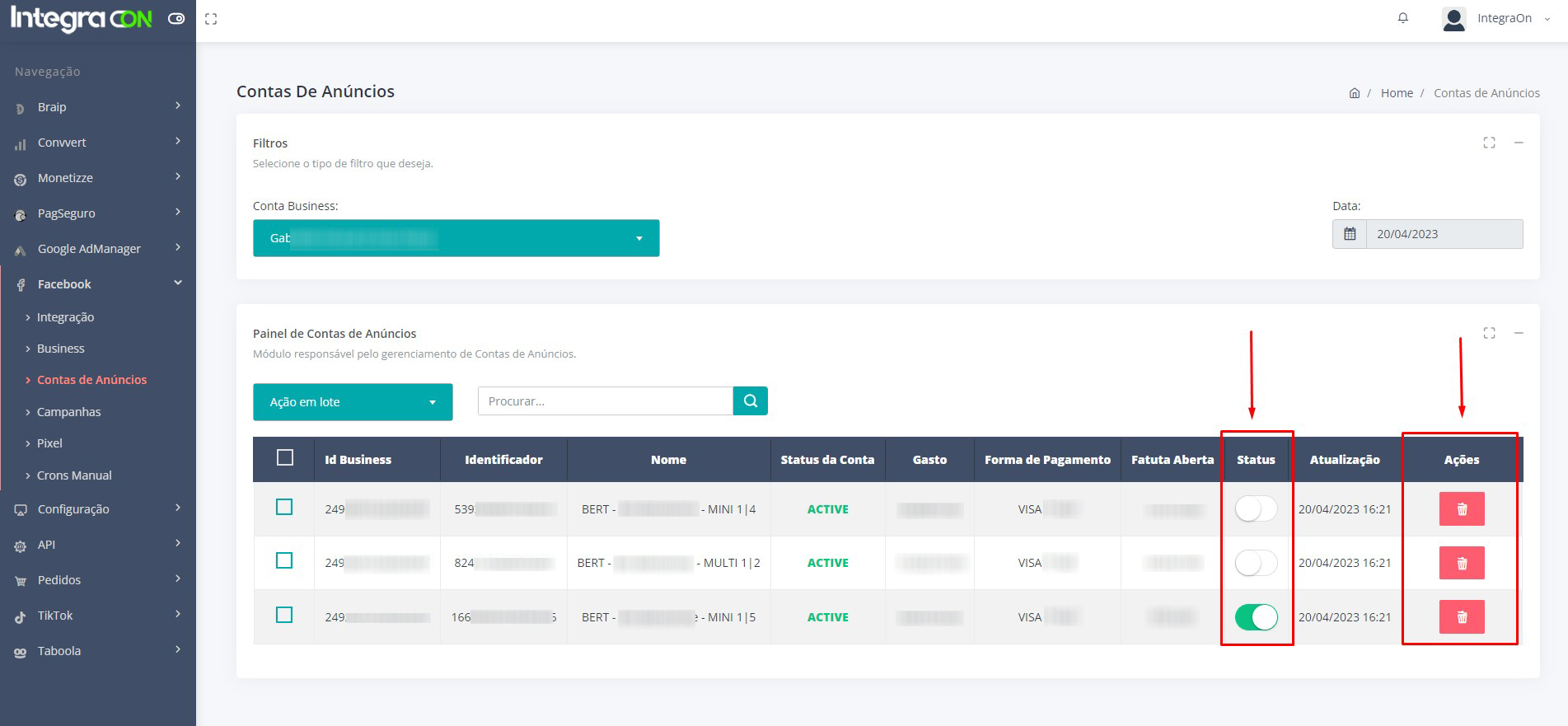Toggle the sidebar collapse icon beside logo
This screenshot has height=726, width=1568.
click(176, 18)
